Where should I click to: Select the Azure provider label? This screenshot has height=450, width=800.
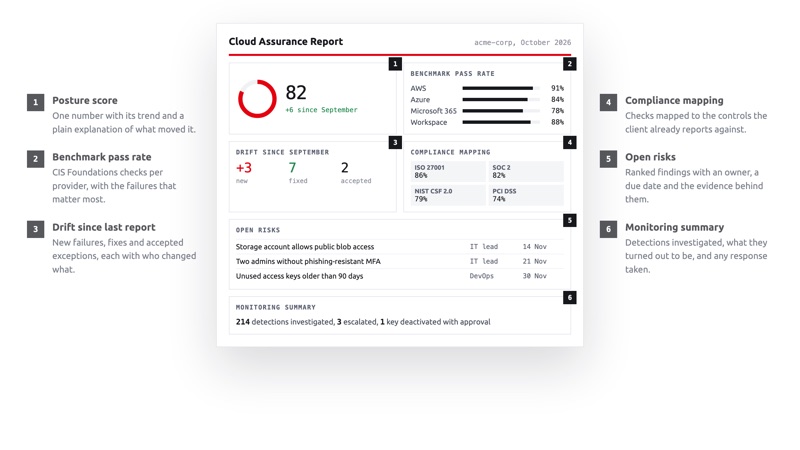(420, 99)
